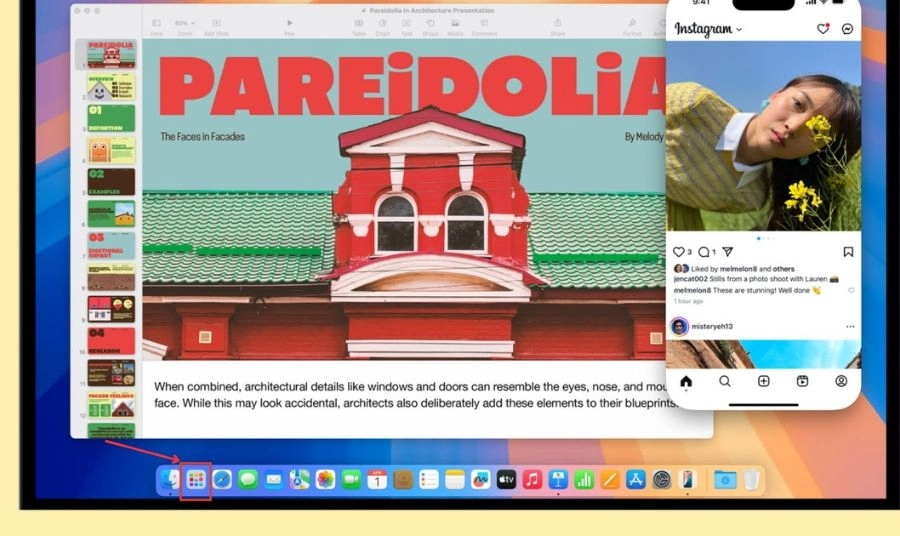900x536 pixels.
Task: Open melmelon8 link in Liked by line
Action: click(x=738, y=269)
